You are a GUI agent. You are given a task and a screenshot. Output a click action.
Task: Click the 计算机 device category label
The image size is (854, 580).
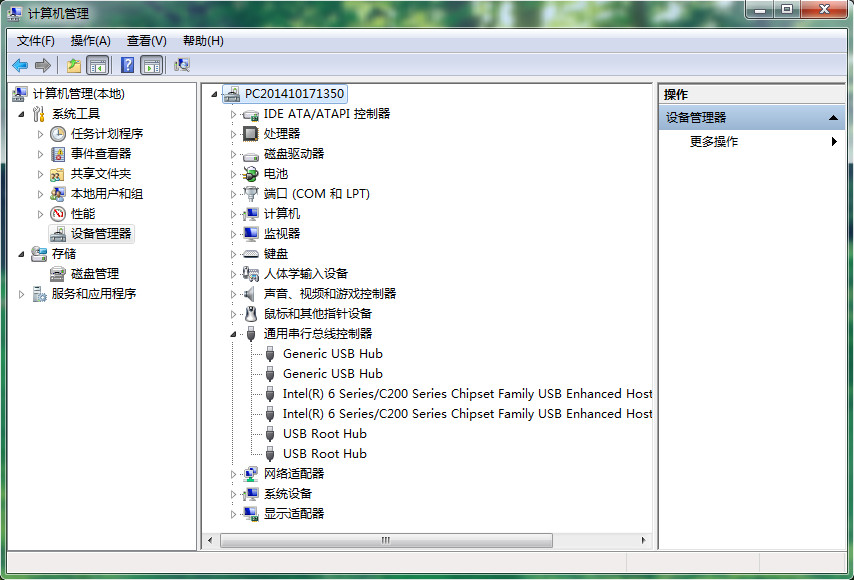pos(282,214)
